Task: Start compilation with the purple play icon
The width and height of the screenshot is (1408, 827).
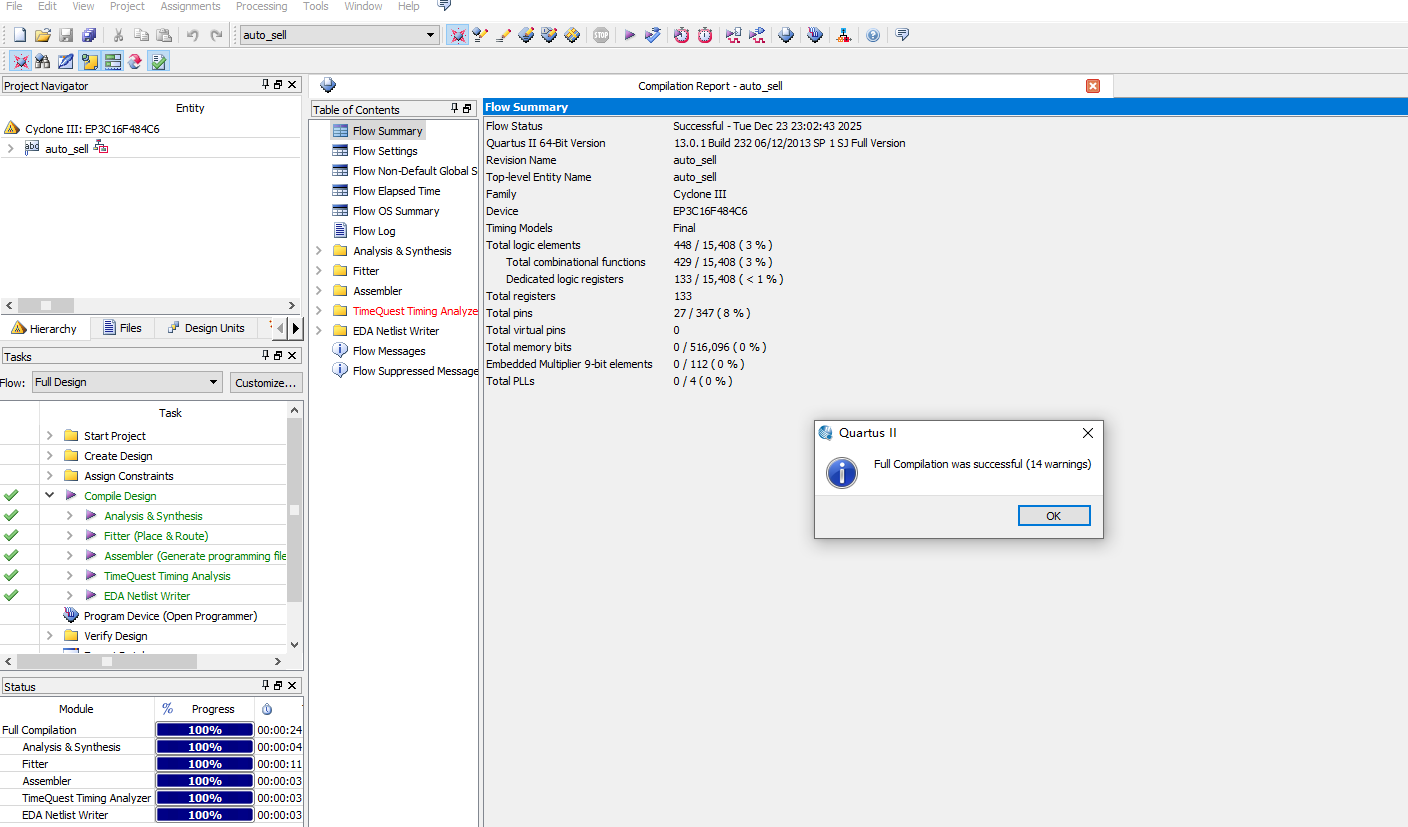Action: 630,35
